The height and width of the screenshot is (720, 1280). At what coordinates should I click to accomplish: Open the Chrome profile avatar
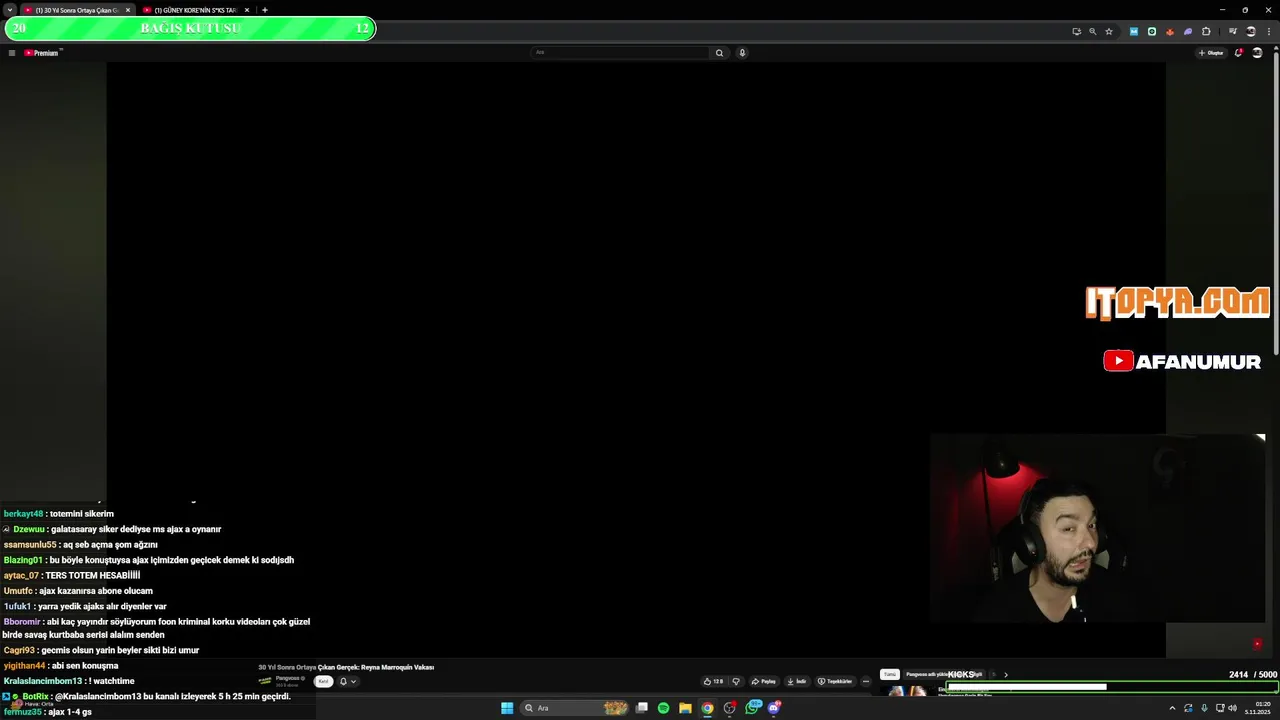point(1250,31)
